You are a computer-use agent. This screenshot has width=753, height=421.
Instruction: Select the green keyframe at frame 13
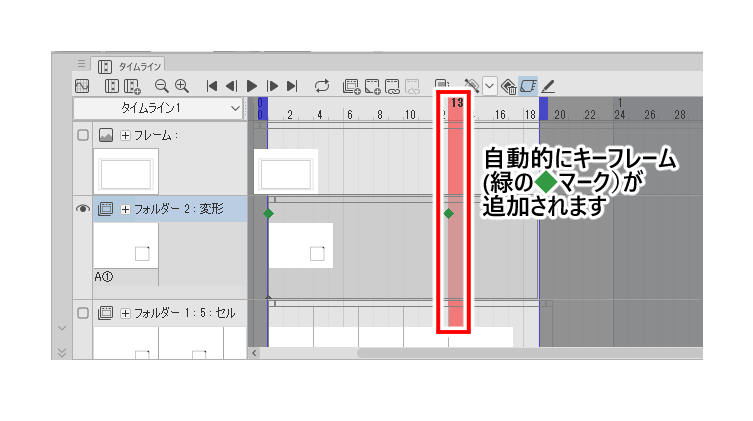[448, 213]
